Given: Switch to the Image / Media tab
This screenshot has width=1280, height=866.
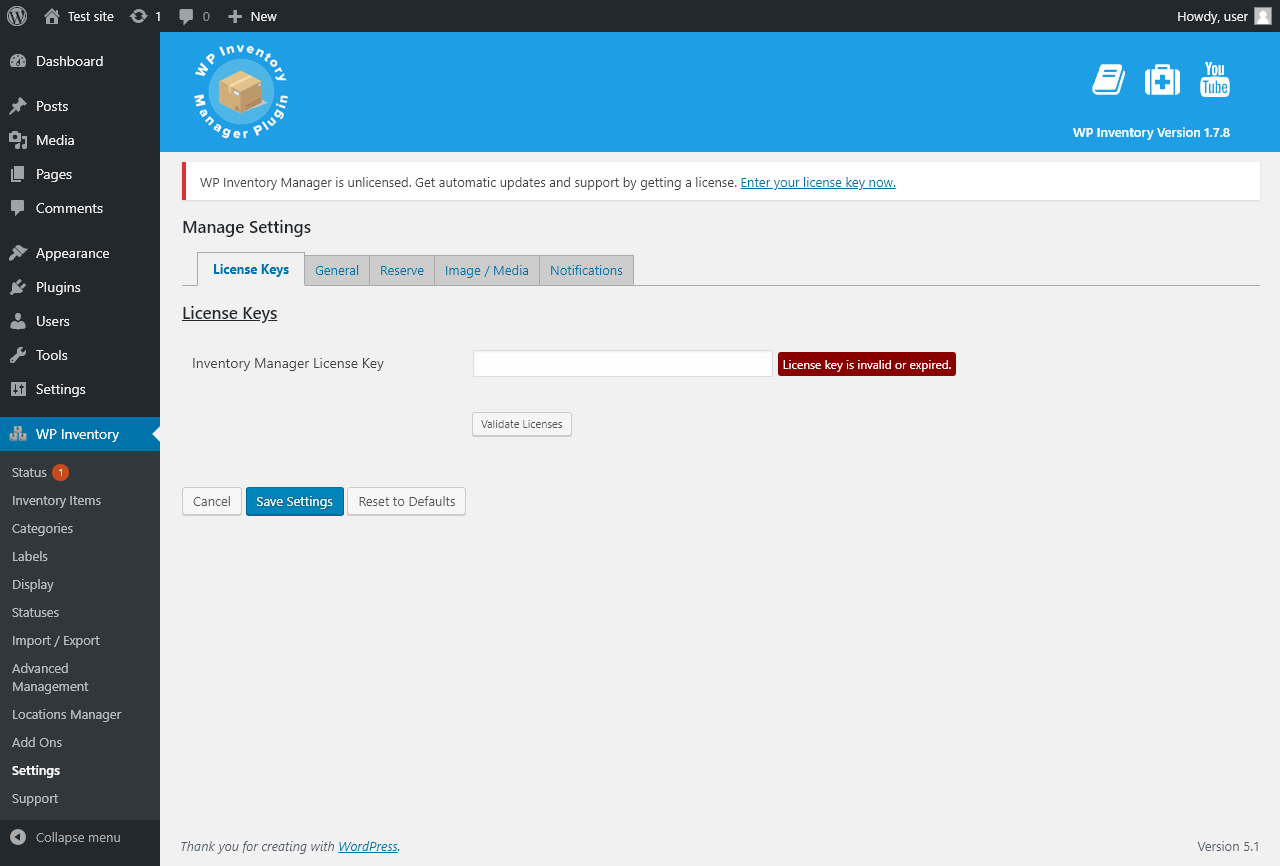Looking at the screenshot, I should pos(487,270).
